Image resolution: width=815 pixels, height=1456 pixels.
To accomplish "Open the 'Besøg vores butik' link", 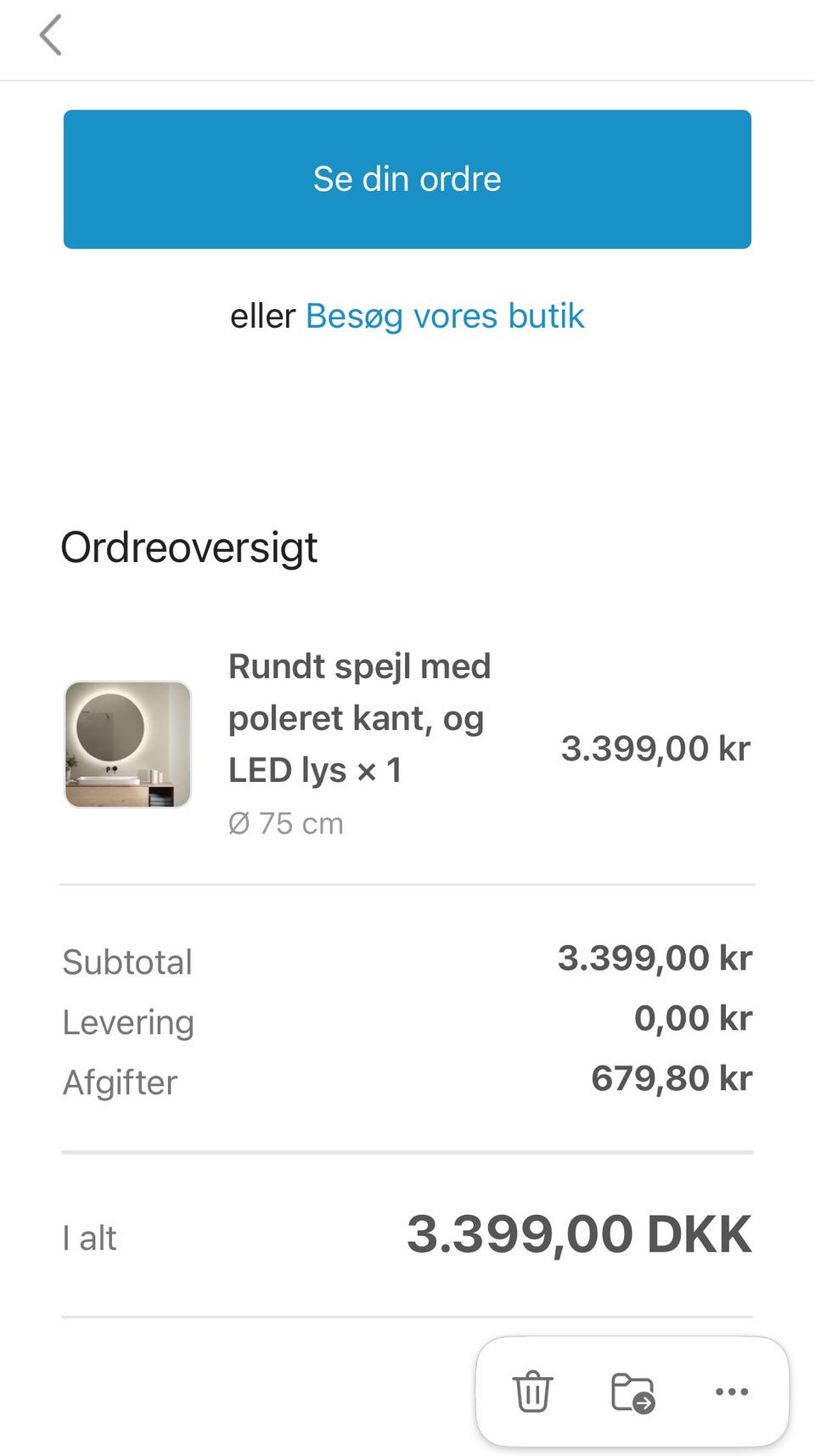I will click(x=444, y=316).
